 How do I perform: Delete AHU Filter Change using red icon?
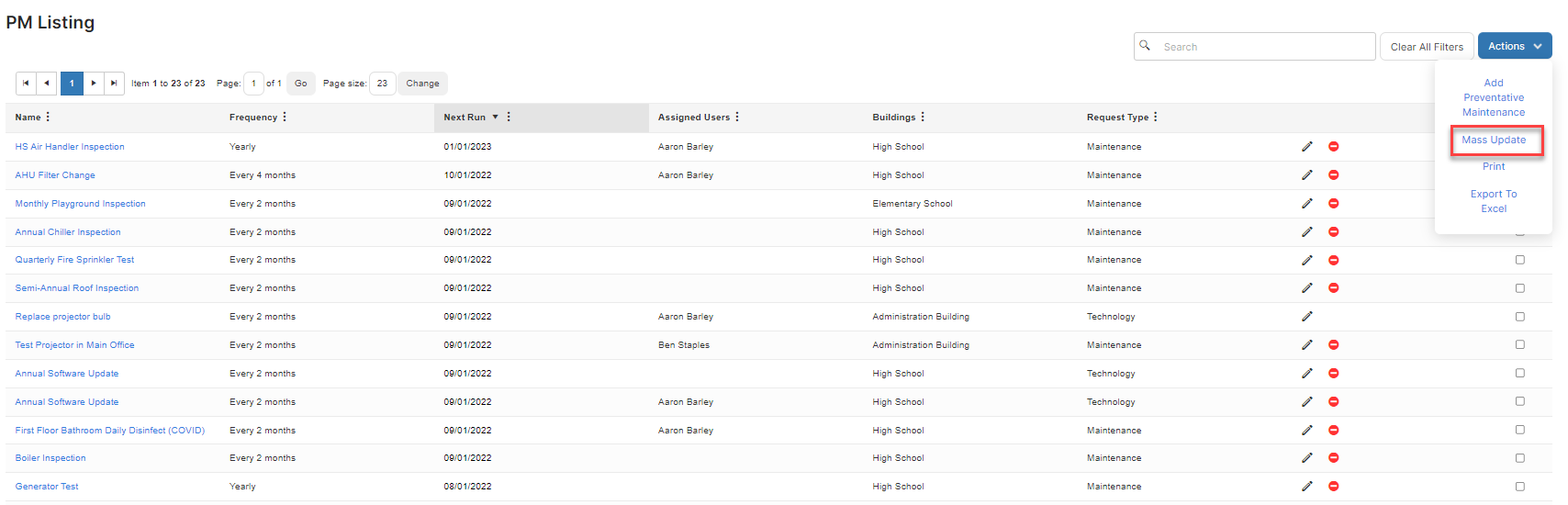(x=1333, y=174)
